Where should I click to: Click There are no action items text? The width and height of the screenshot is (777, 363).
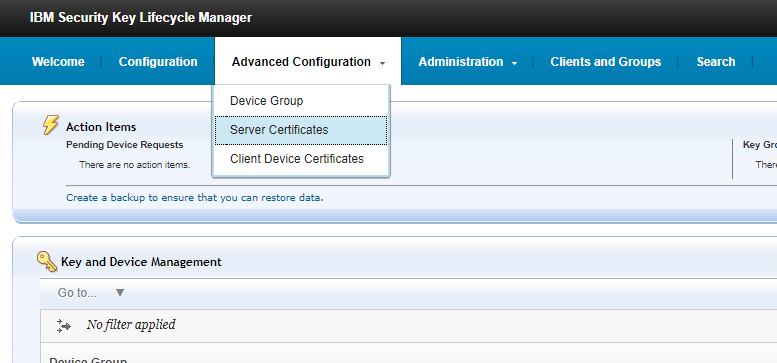(x=135, y=165)
